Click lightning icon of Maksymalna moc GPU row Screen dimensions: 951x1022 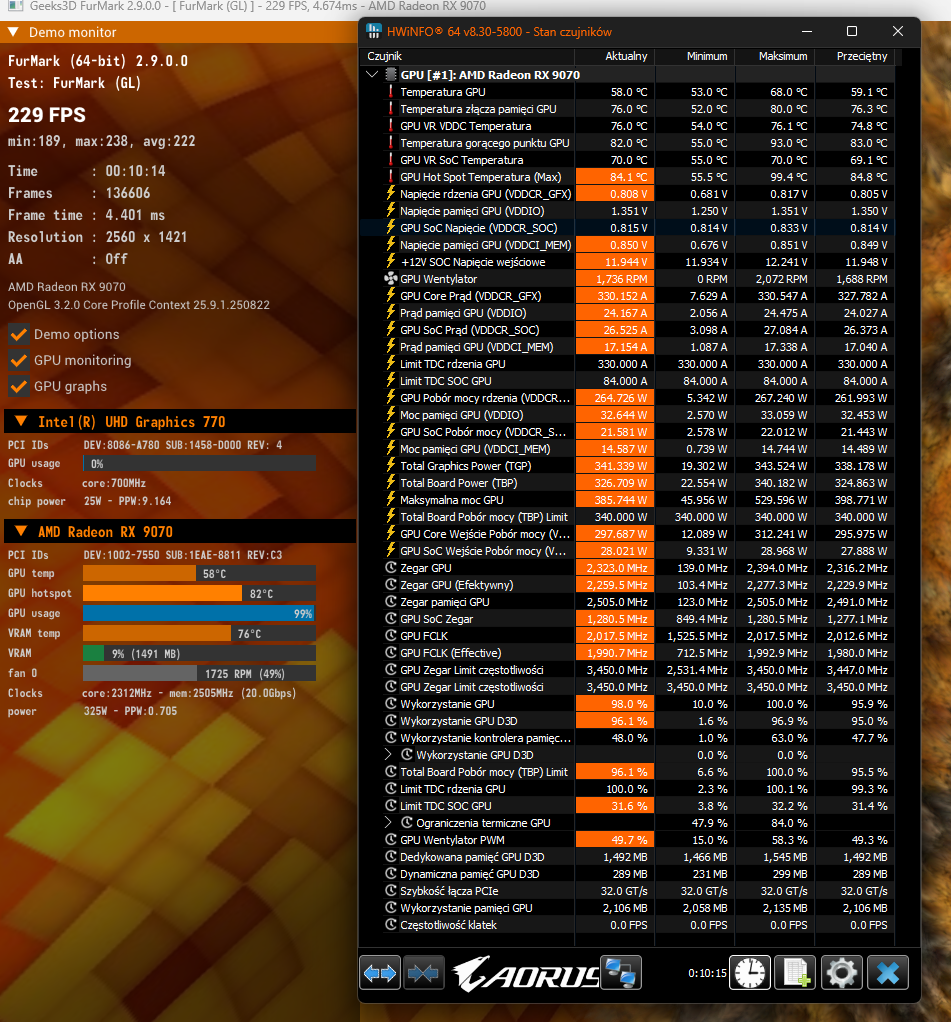(391, 499)
